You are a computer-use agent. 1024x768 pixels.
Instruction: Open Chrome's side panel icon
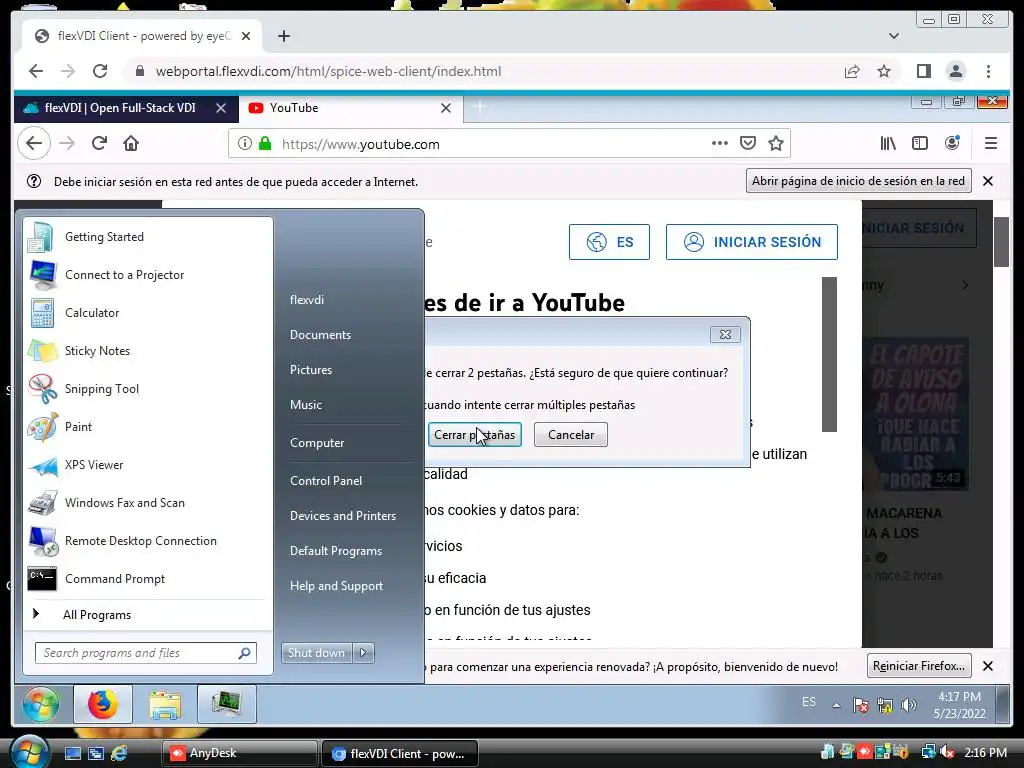tap(923, 71)
